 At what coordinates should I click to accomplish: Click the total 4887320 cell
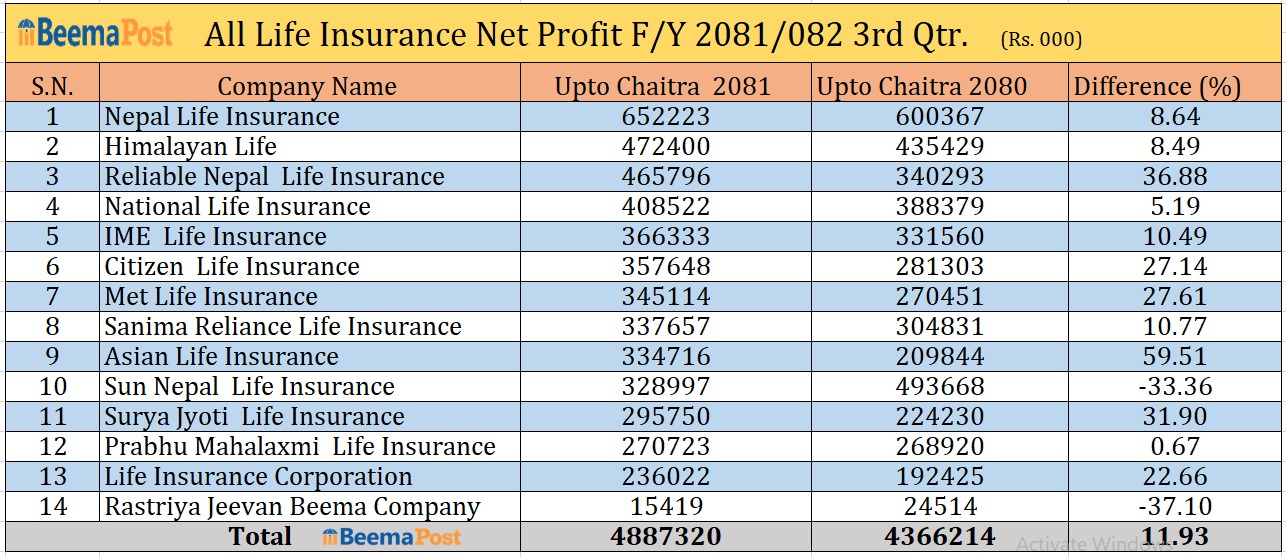[x=665, y=537]
